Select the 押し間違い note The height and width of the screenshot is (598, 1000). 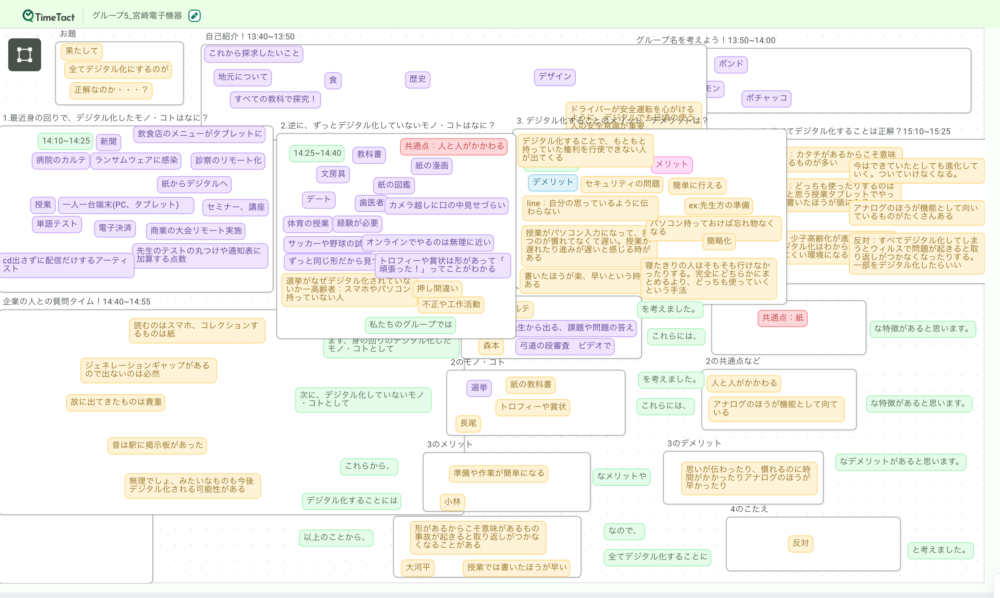438,289
